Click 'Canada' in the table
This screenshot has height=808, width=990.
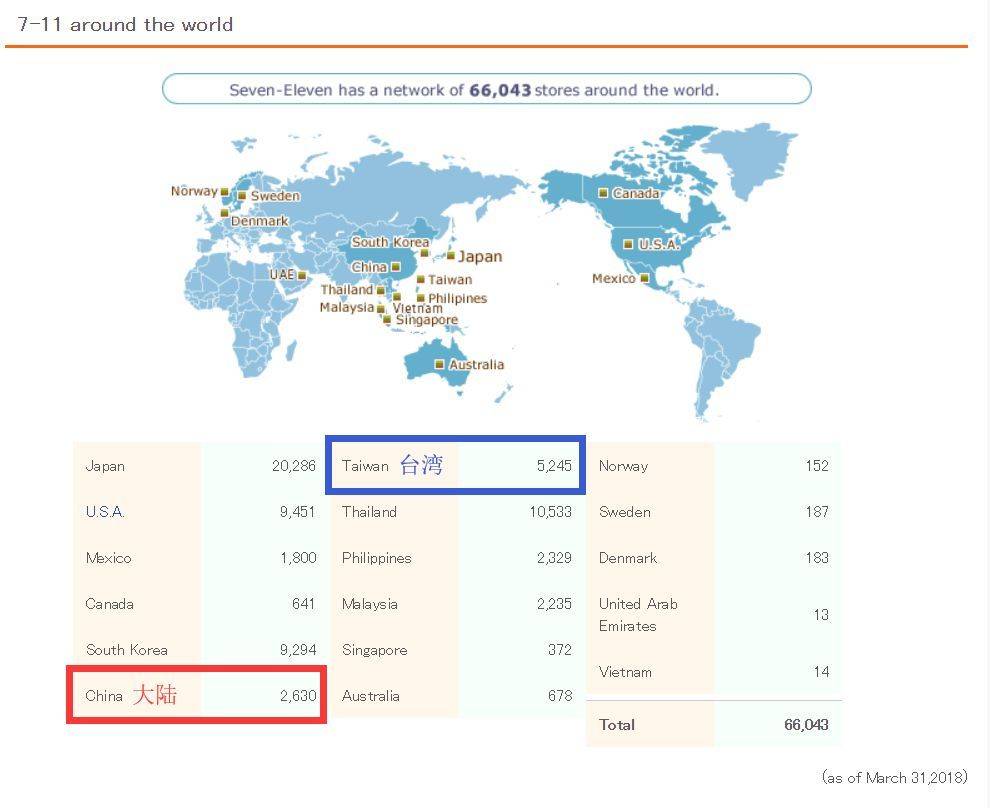(109, 603)
